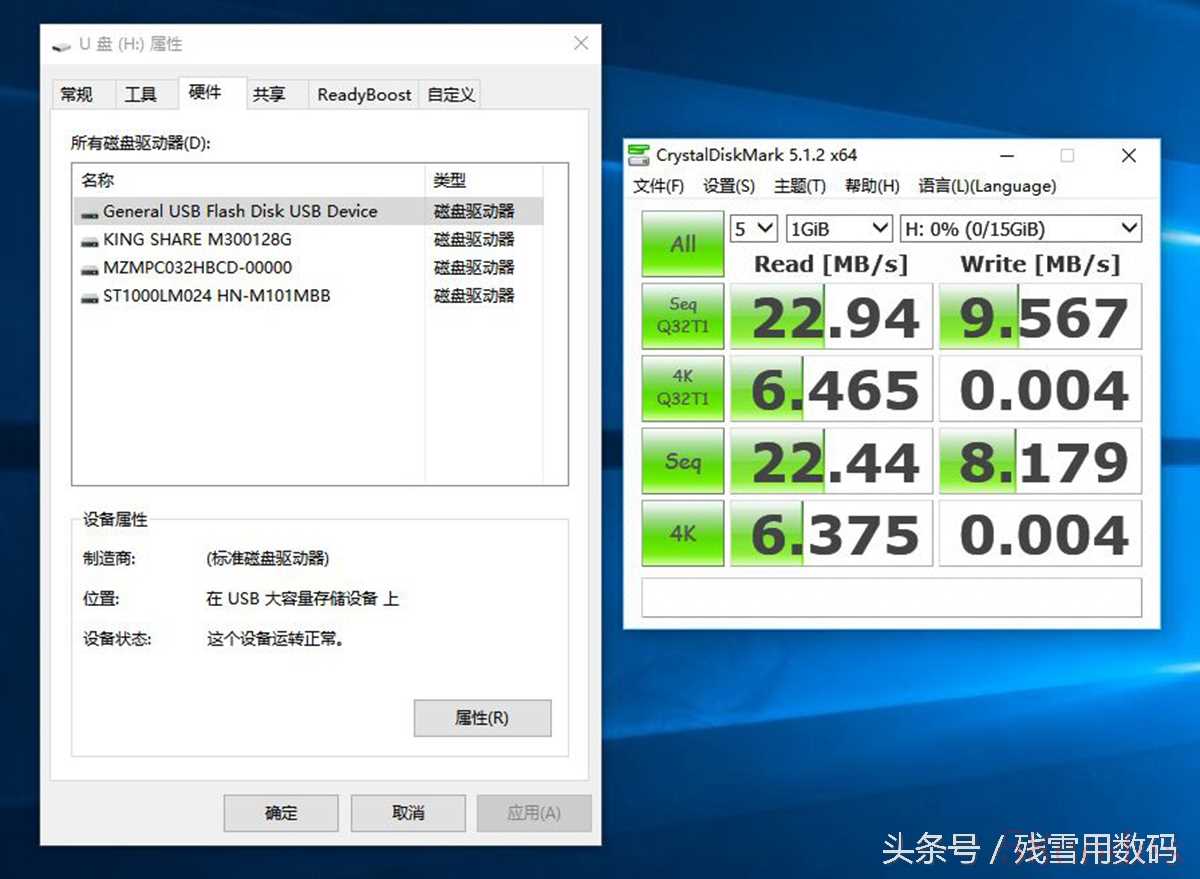The image size is (1200, 879).
Task: Open the 帮助(H) menu
Action: [872, 186]
